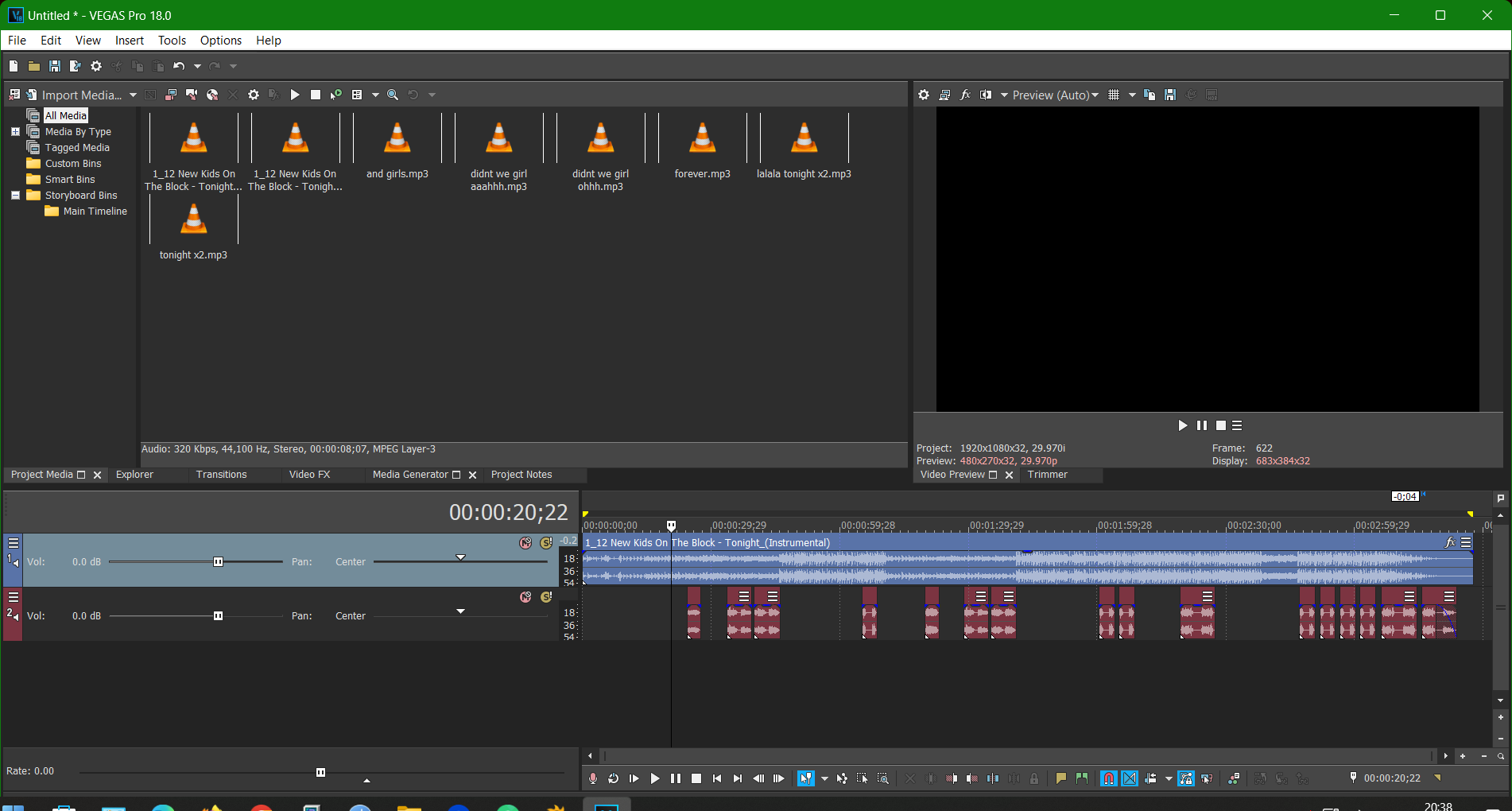The width and height of the screenshot is (1512, 811).
Task: Open the Options menu
Action: pyautogui.click(x=221, y=41)
